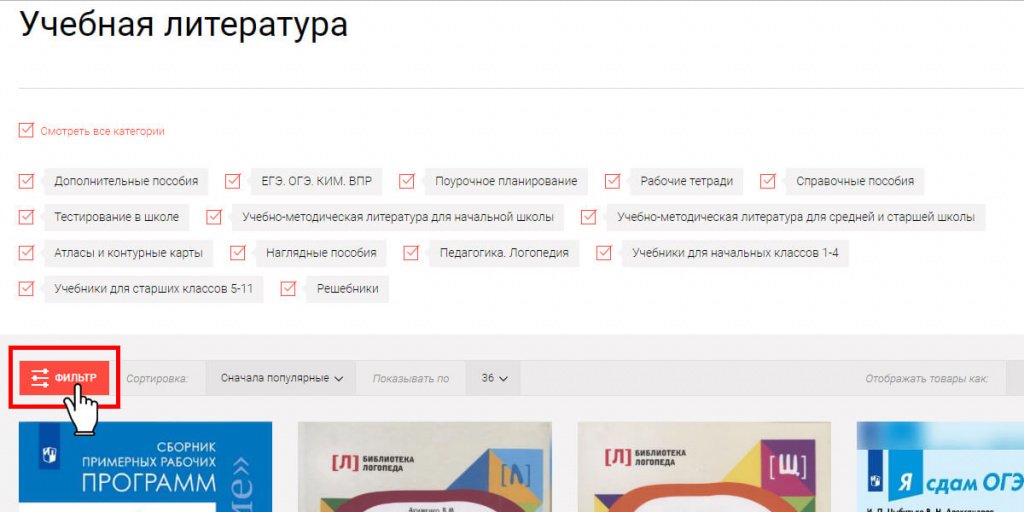The height and width of the screenshot is (512, 1024).
Task: Open the Справочные пособия category label
Action: pos(855,181)
